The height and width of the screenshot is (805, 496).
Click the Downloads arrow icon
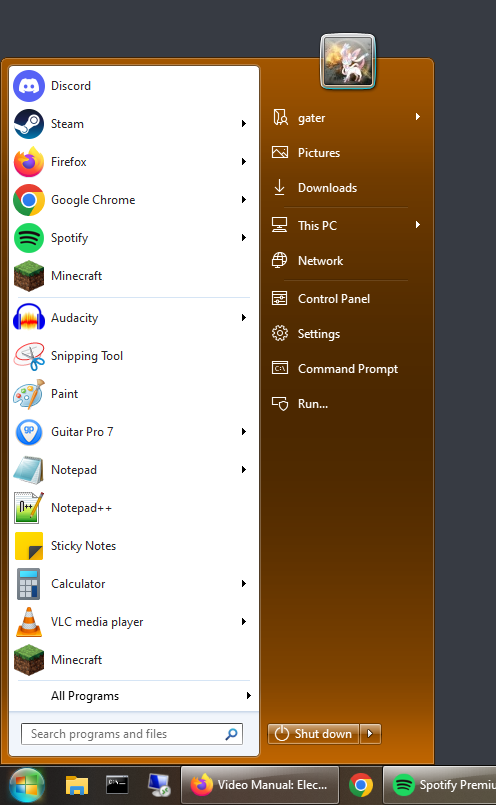(280, 187)
